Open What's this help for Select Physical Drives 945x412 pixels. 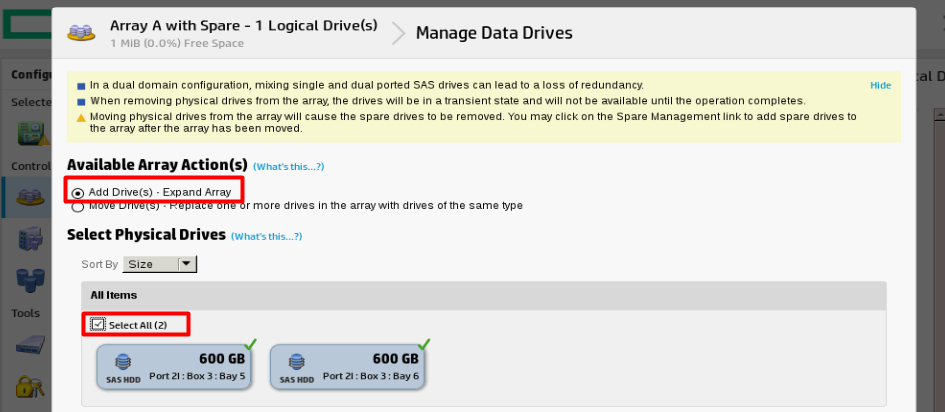(266, 236)
